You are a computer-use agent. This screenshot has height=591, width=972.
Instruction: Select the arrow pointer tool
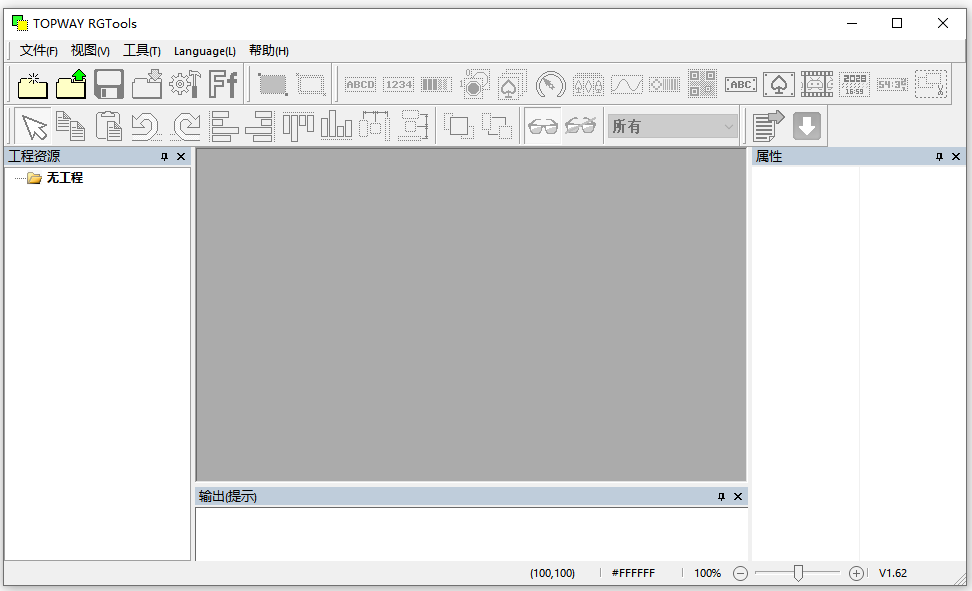33,127
